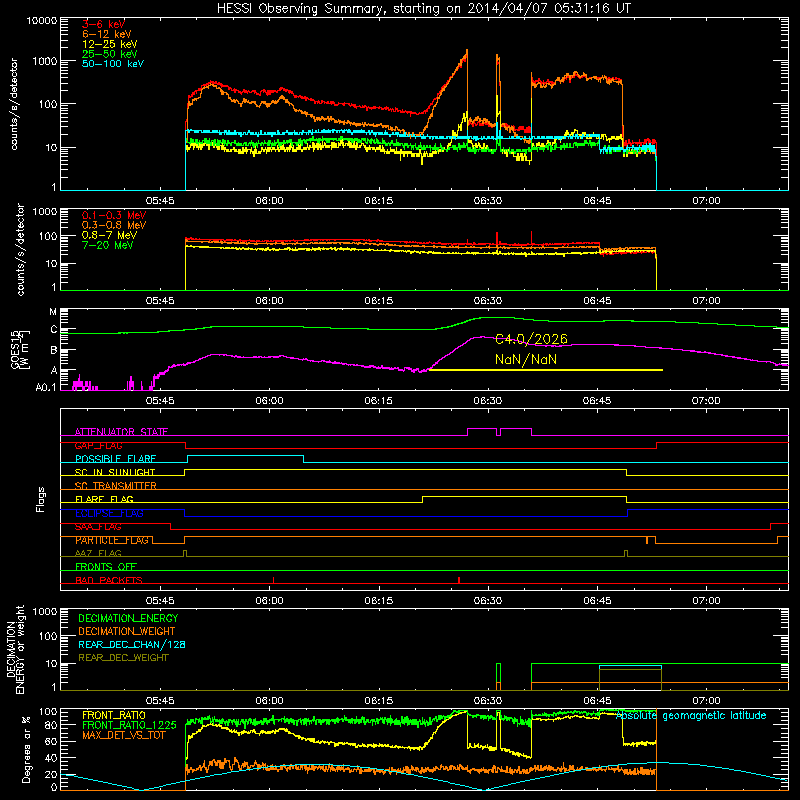Viewport: 800px width, 800px height.
Task: Select the 7-20 MeV legend label
Action: (107, 245)
